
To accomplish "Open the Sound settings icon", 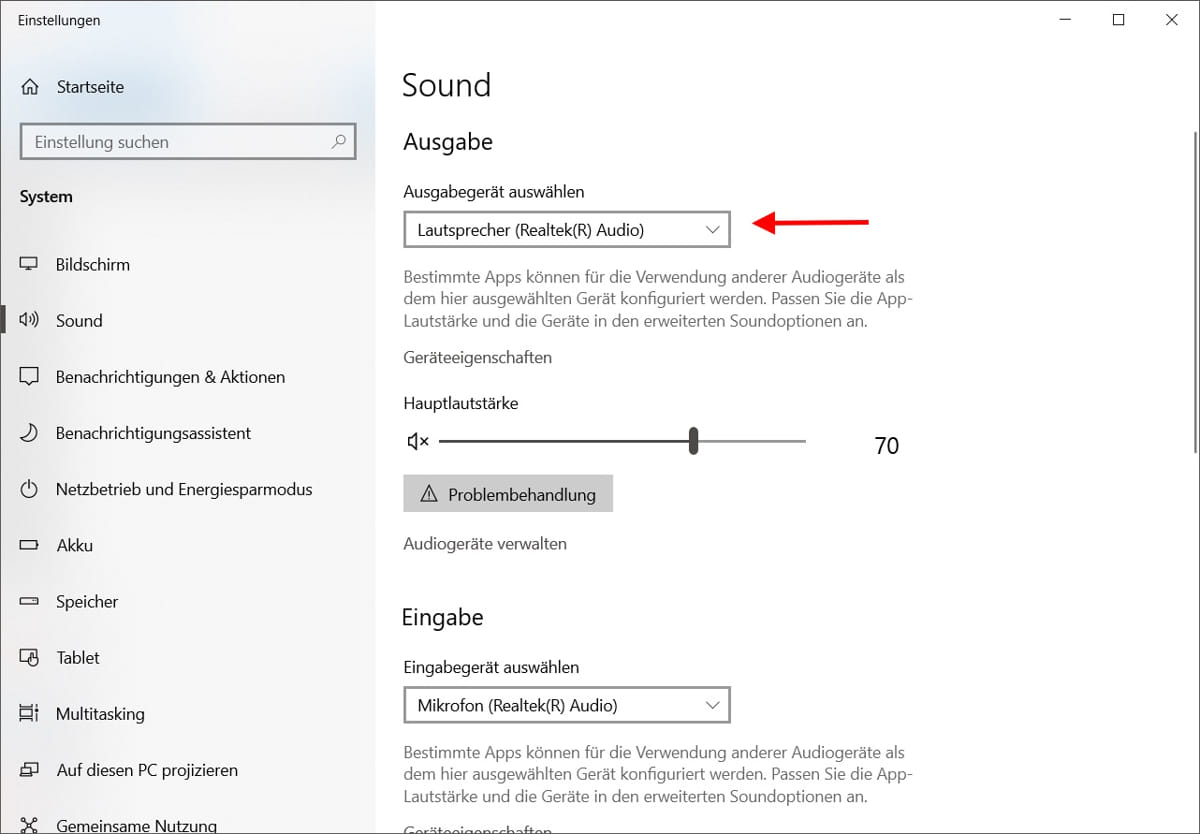I will coord(28,320).
